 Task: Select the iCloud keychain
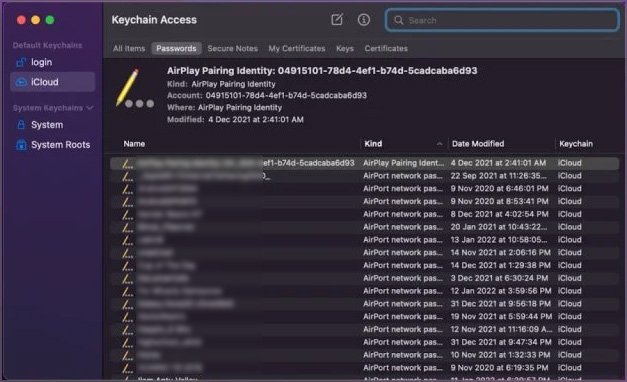53,82
